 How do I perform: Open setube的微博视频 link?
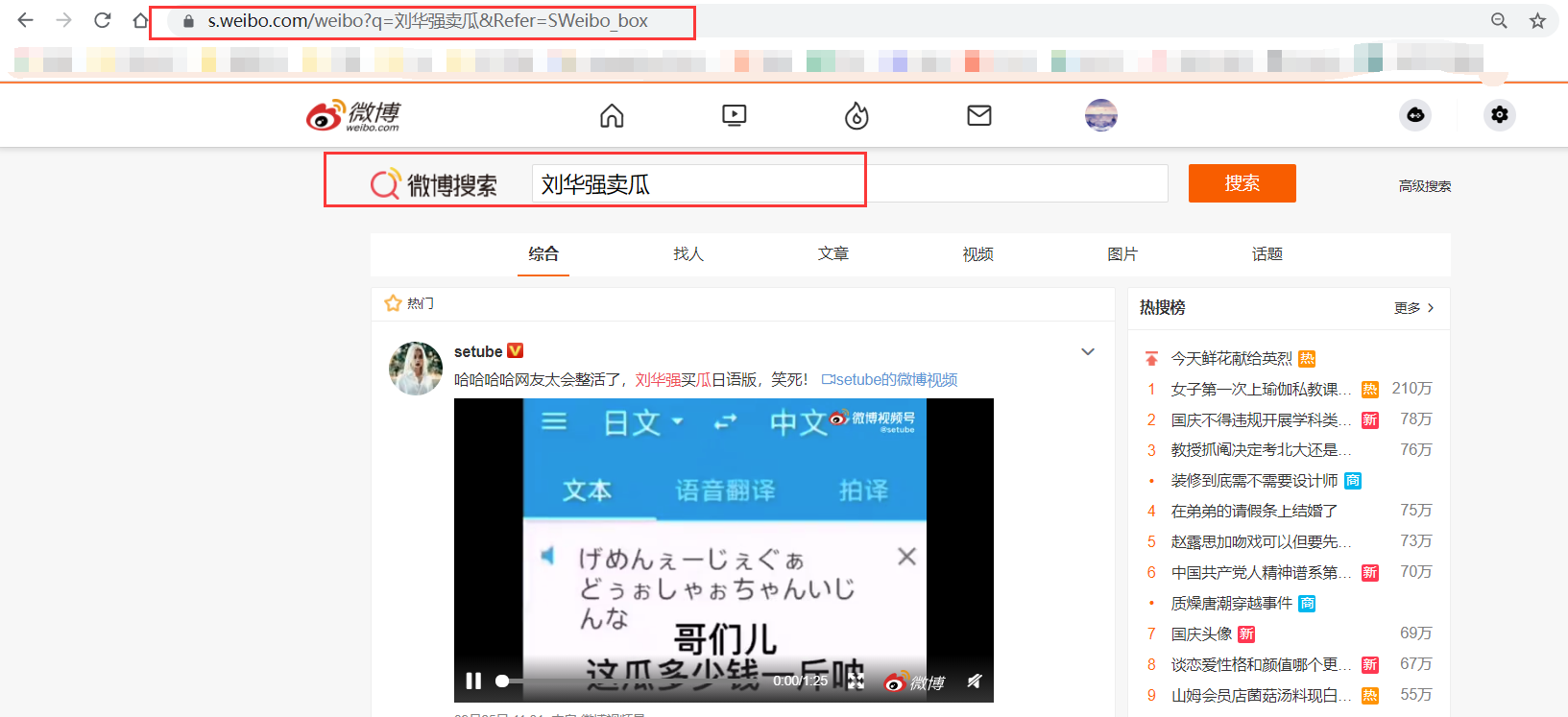pyautogui.click(x=890, y=380)
